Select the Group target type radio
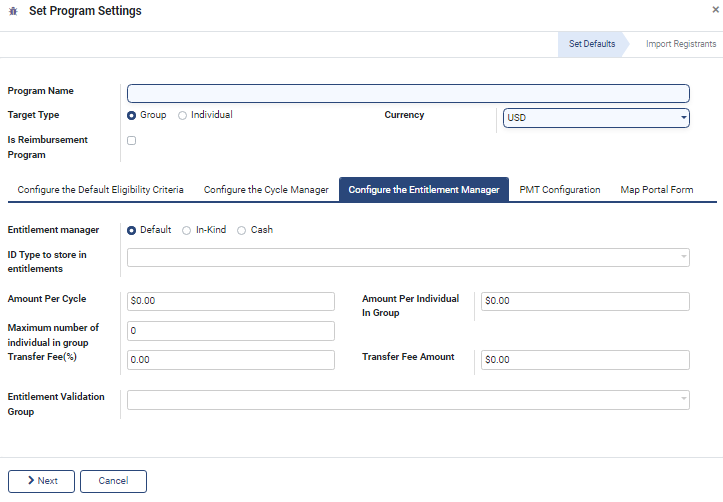Image resolution: width=723 pixels, height=502 pixels. click(x=132, y=115)
